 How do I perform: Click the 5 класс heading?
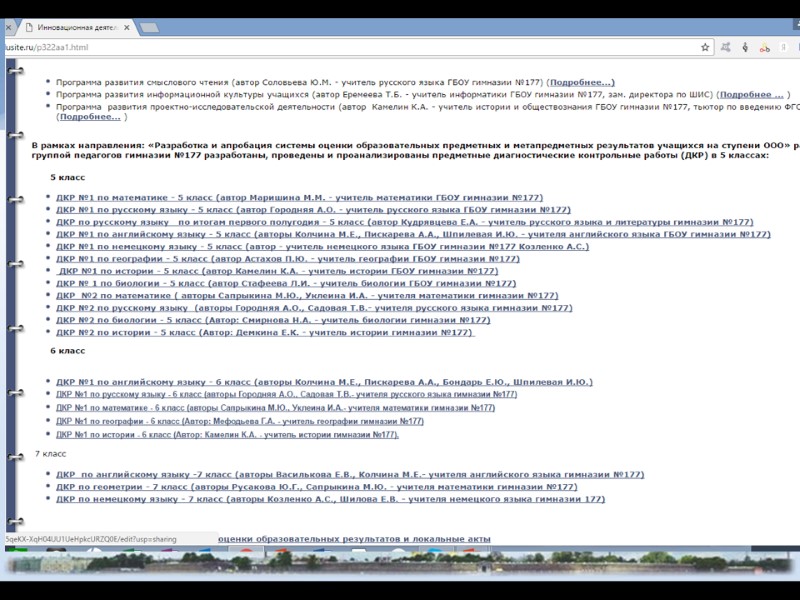[67, 178]
